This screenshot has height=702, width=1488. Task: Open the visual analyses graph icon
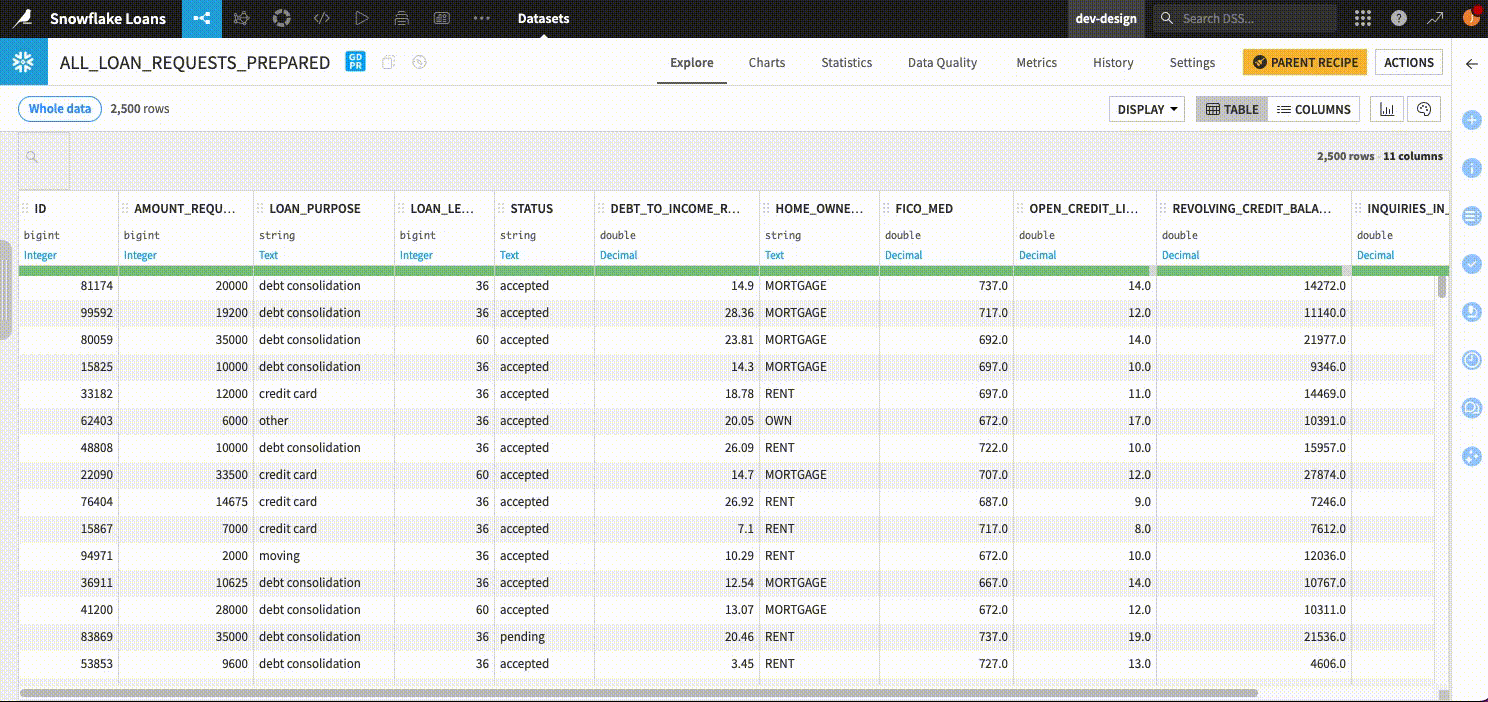click(242, 18)
